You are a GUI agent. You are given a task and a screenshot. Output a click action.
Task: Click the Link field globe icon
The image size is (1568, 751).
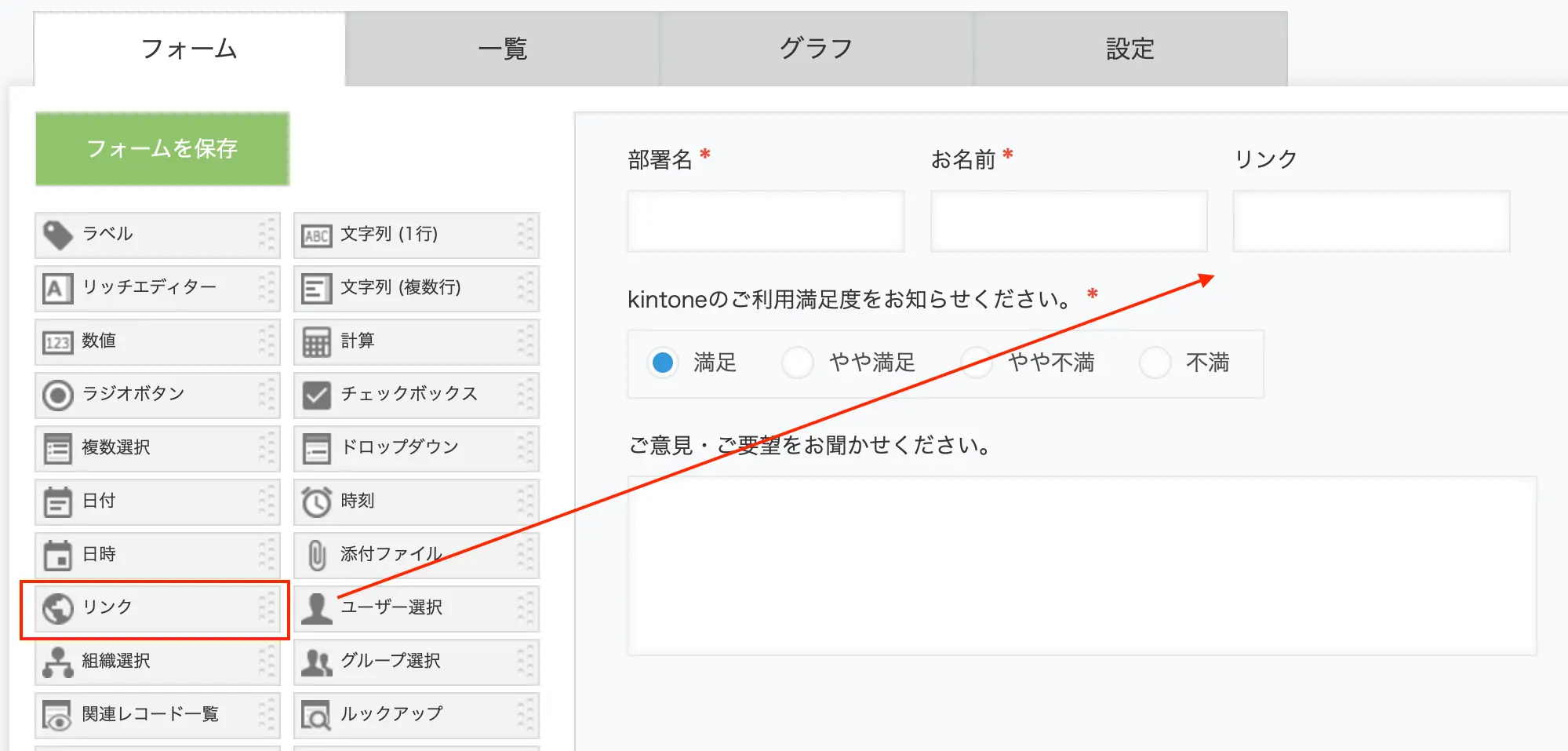click(57, 608)
